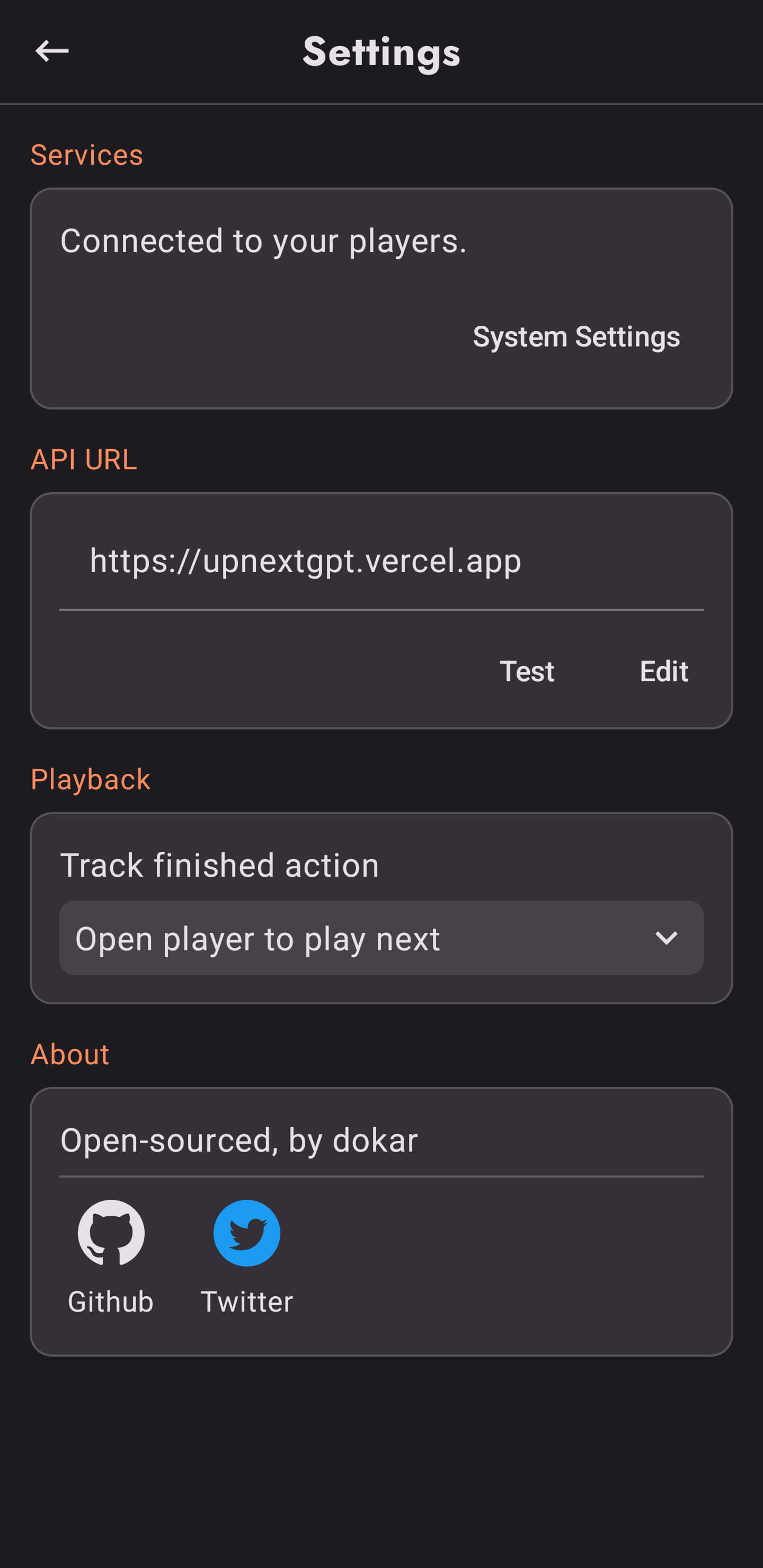Open the Github page via its icon

[x=111, y=1234]
